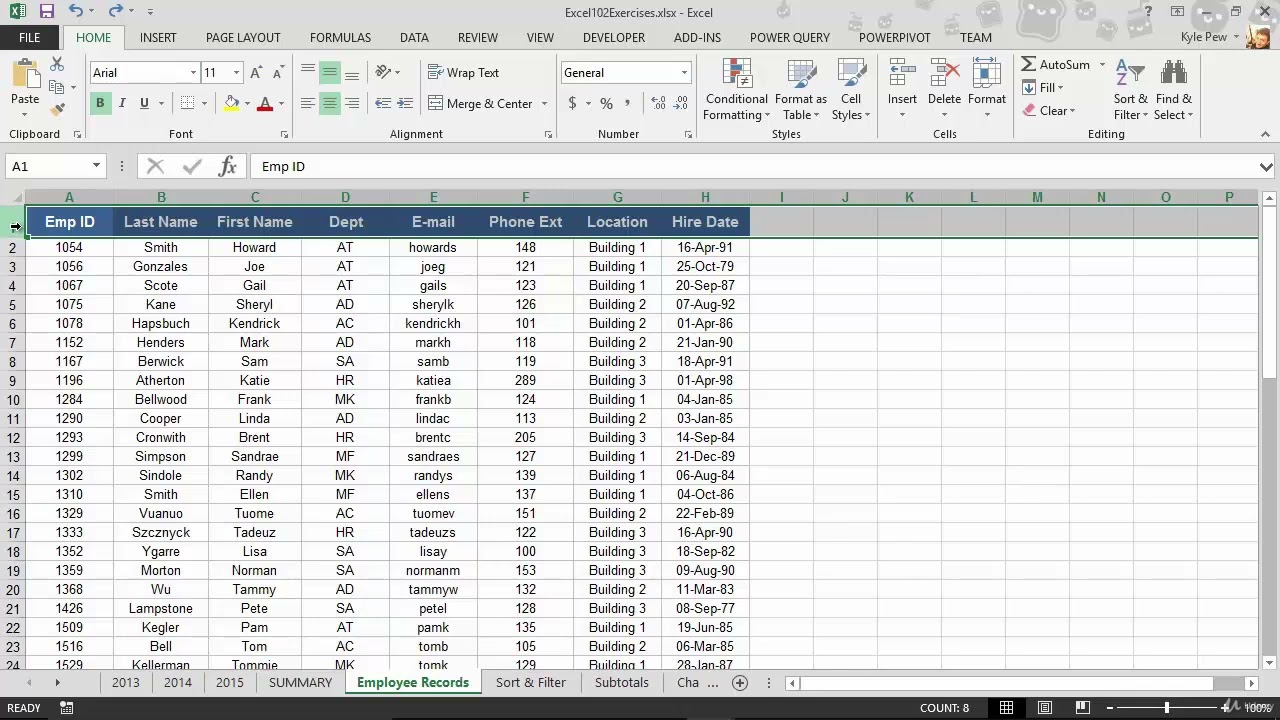The width and height of the screenshot is (1280, 720).
Task: Apply the yellow fill color swatch
Action: click(232, 103)
